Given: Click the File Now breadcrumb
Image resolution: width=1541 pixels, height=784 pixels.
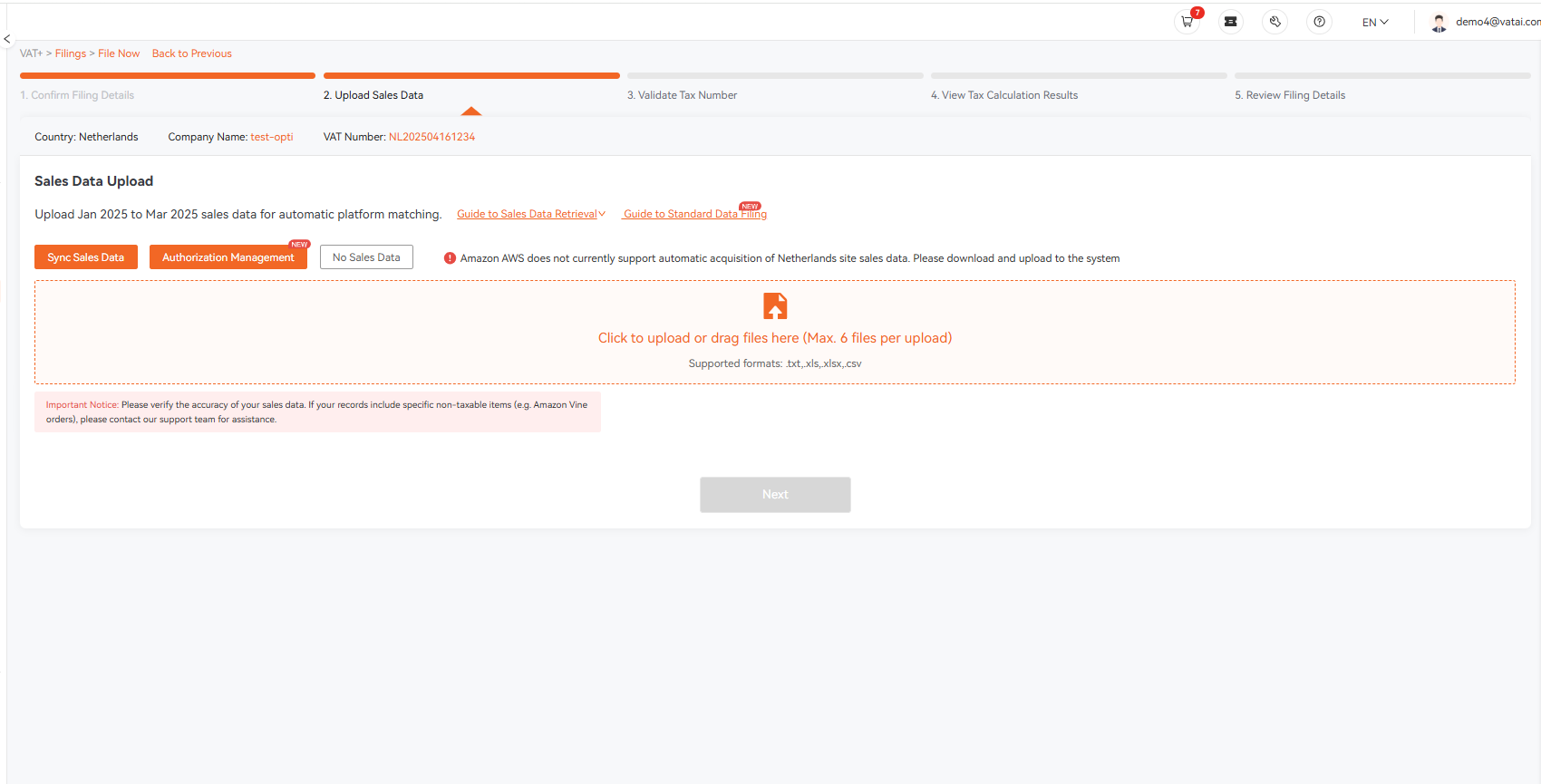Looking at the screenshot, I should coord(119,53).
